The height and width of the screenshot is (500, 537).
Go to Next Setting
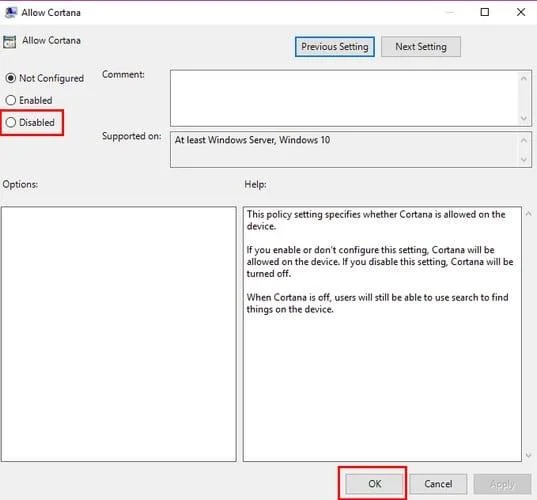pos(421,47)
